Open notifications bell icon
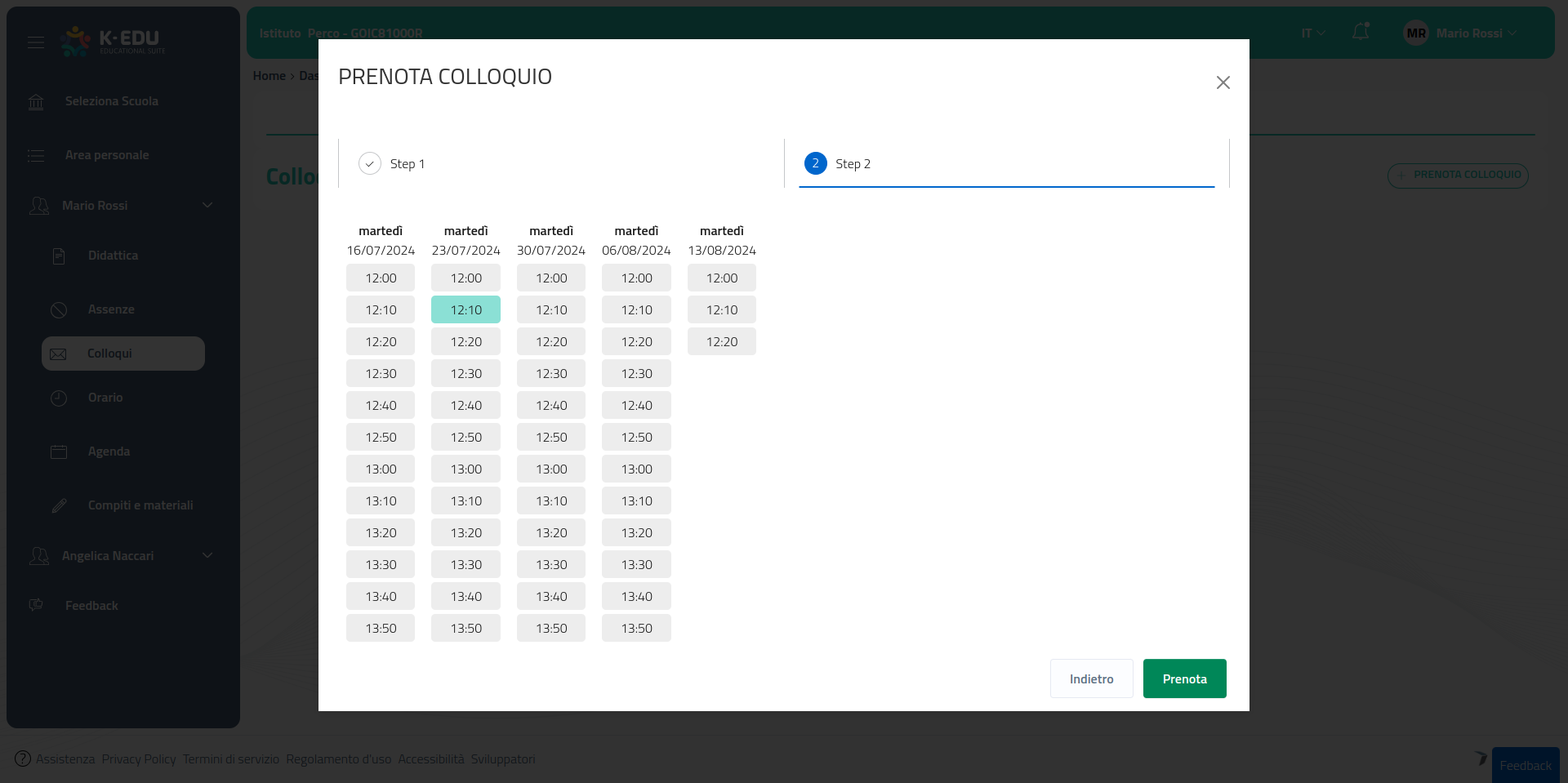 (1361, 32)
